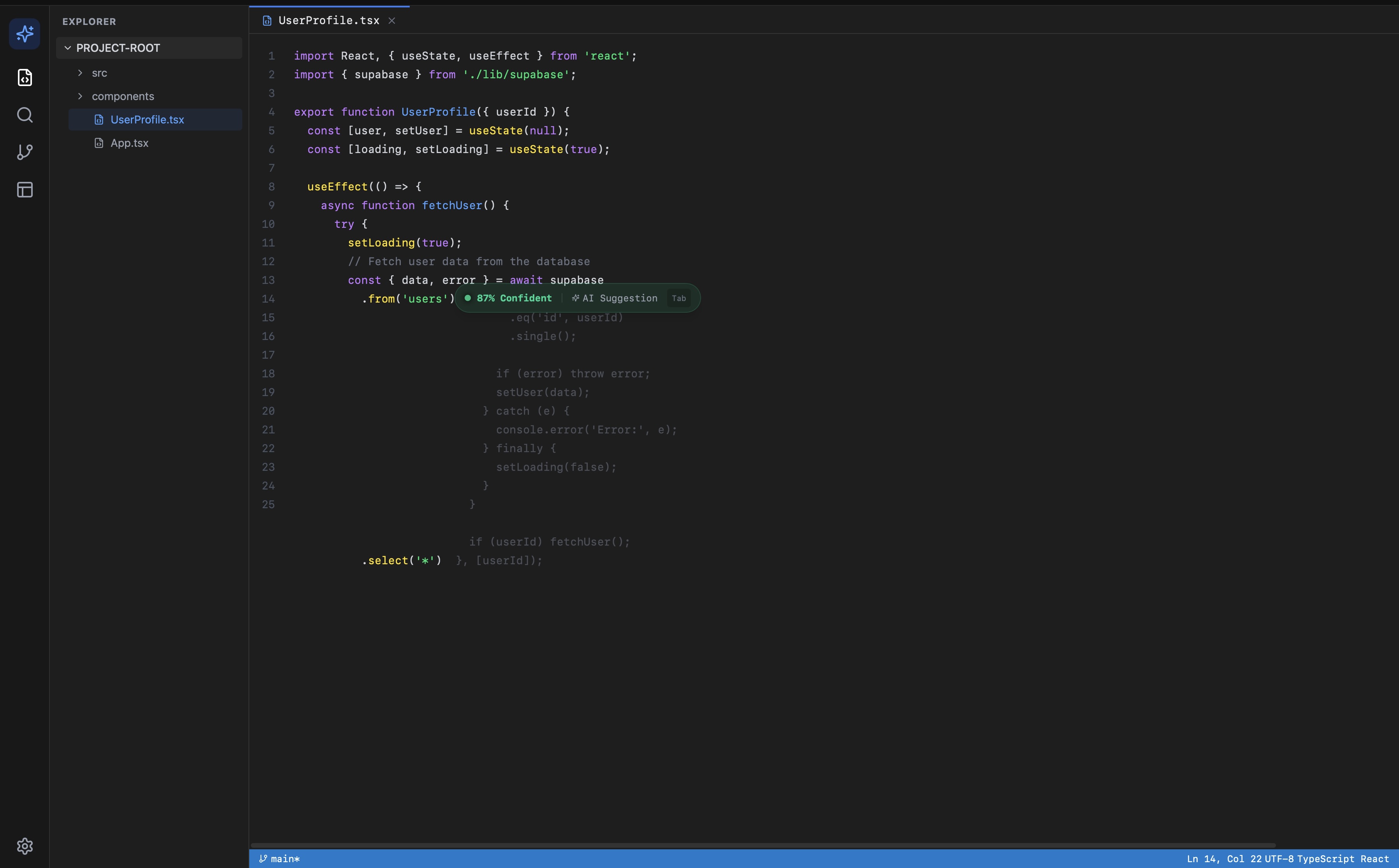
Task: Open the Search panel in the activity bar
Action: pyautogui.click(x=25, y=115)
